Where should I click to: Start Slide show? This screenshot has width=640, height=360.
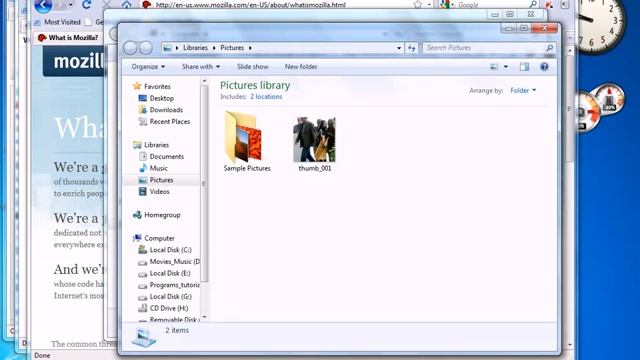point(253,67)
